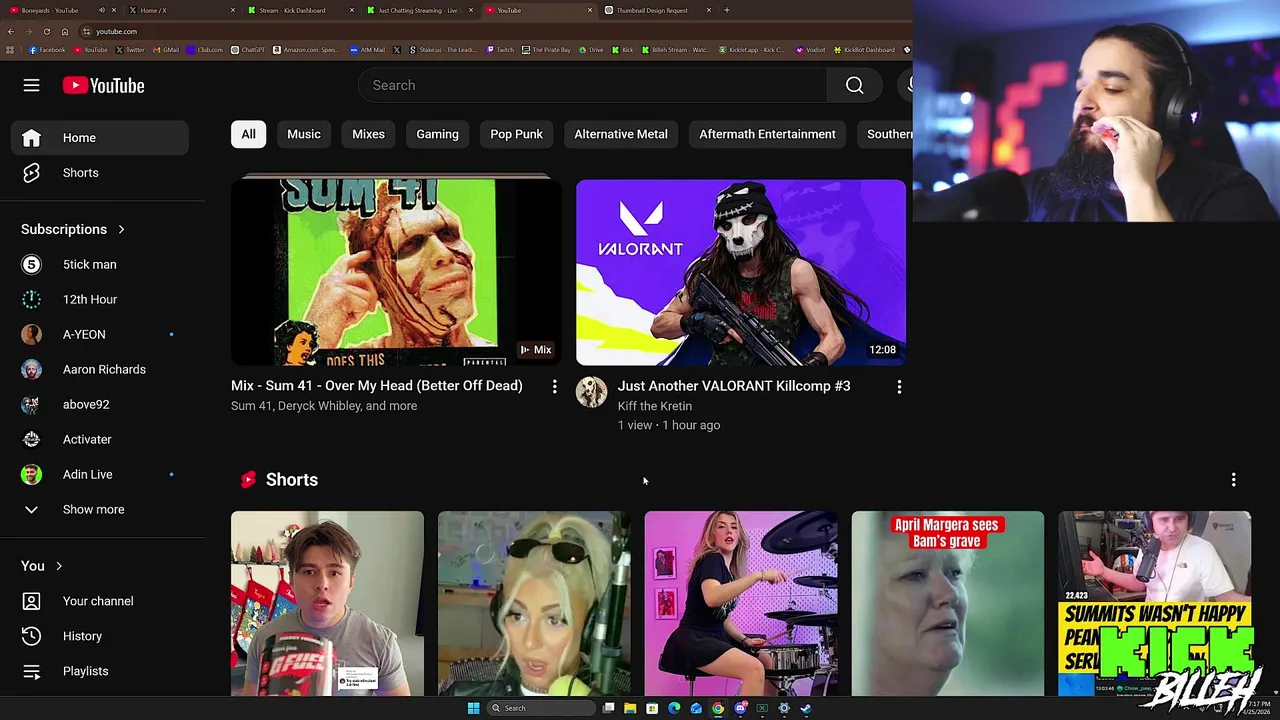Screen dimensions: 1280x720
Task: Open the 12th Hour channel
Action: point(99,299)
